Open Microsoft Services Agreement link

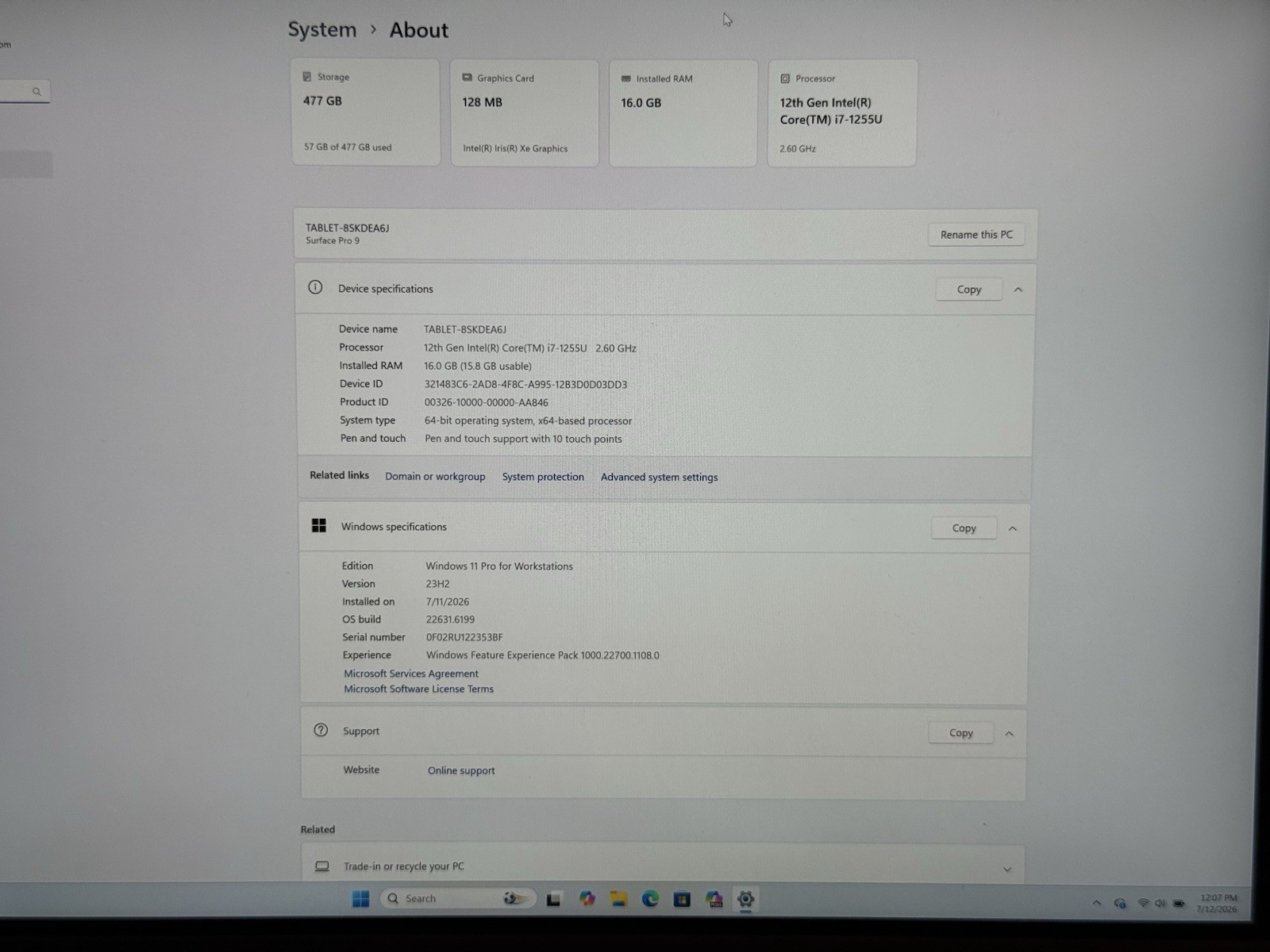coord(411,674)
